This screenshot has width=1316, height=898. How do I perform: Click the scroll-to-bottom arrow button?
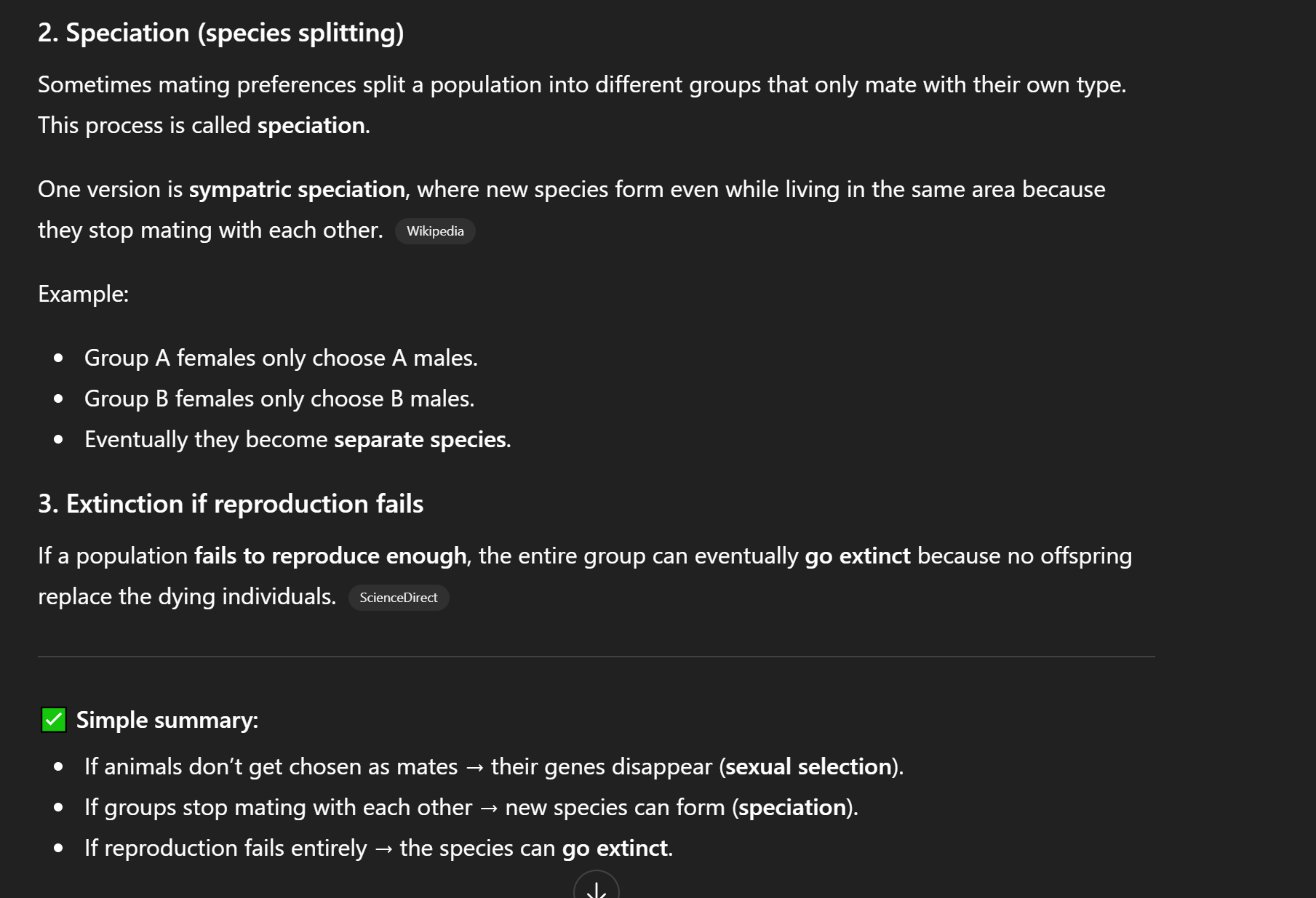pos(596,889)
